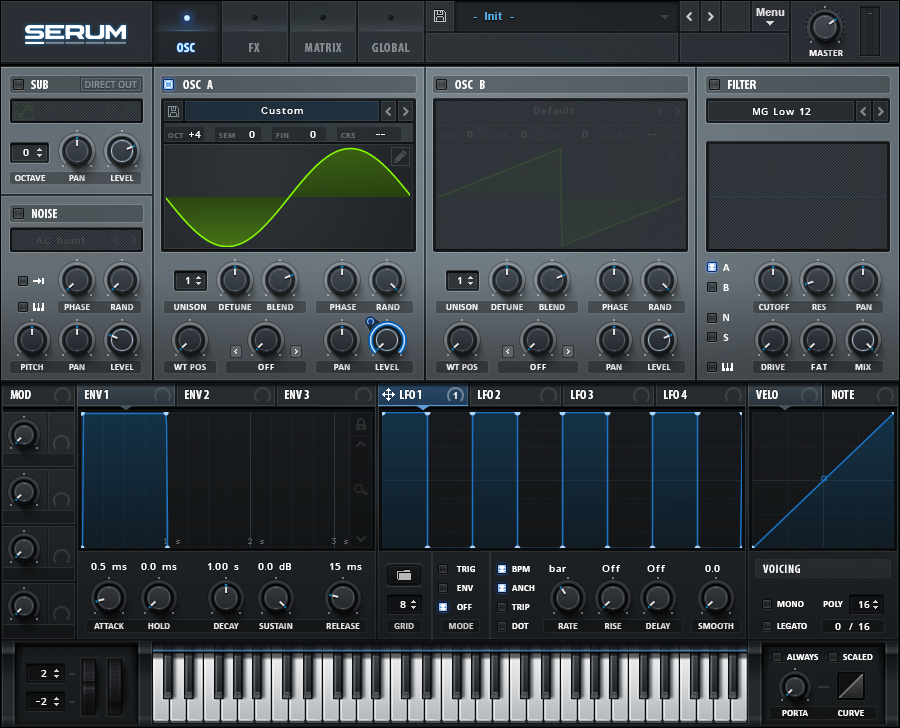Image resolution: width=900 pixels, height=728 pixels.
Task: Switch to the GLOBAL tab
Action: [x=390, y=32]
